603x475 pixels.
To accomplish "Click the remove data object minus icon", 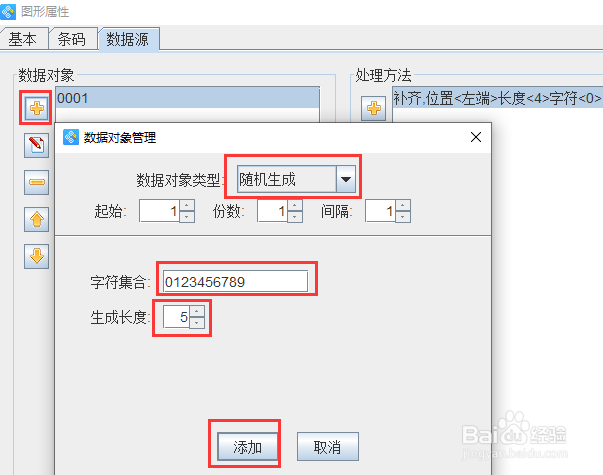I will [37, 182].
